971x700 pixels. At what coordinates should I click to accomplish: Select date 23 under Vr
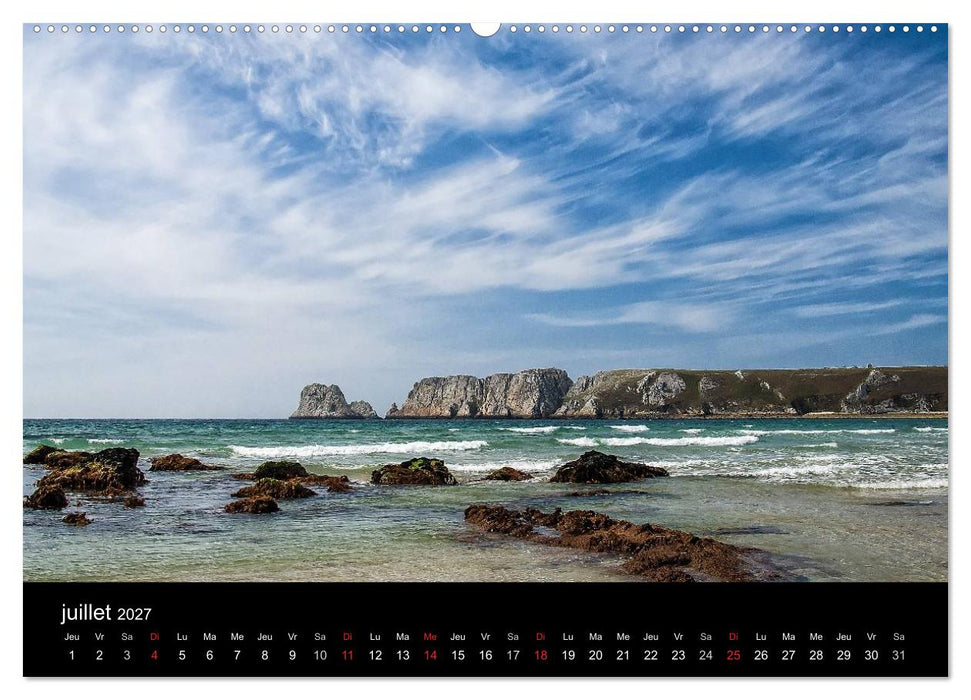tap(678, 655)
